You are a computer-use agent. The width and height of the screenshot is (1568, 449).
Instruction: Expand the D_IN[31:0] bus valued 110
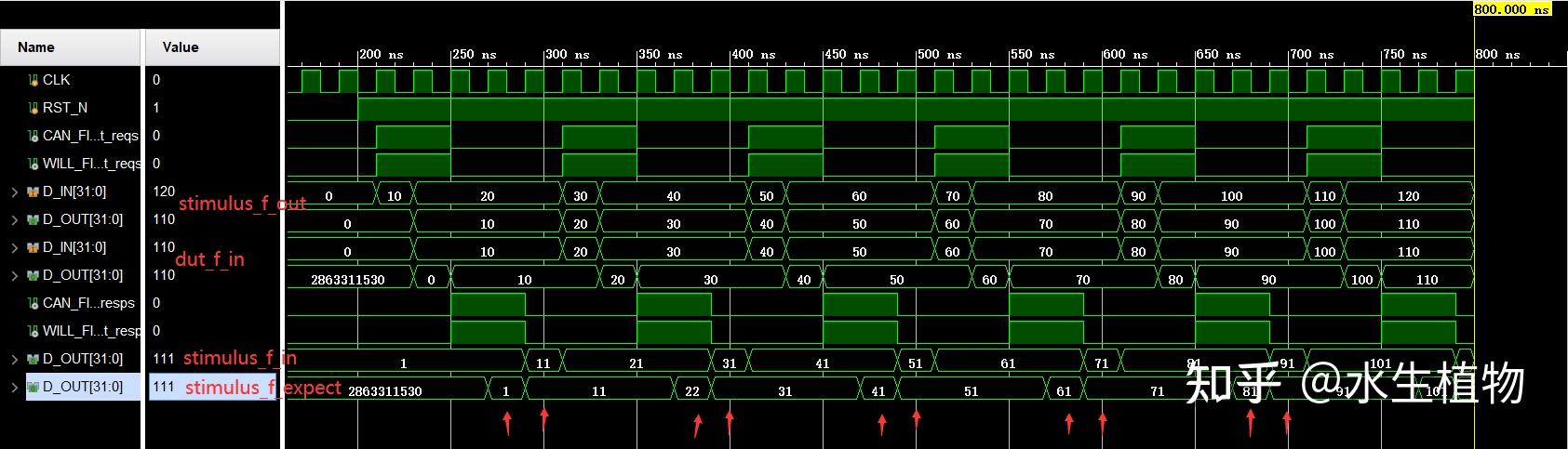click(14, 247)
